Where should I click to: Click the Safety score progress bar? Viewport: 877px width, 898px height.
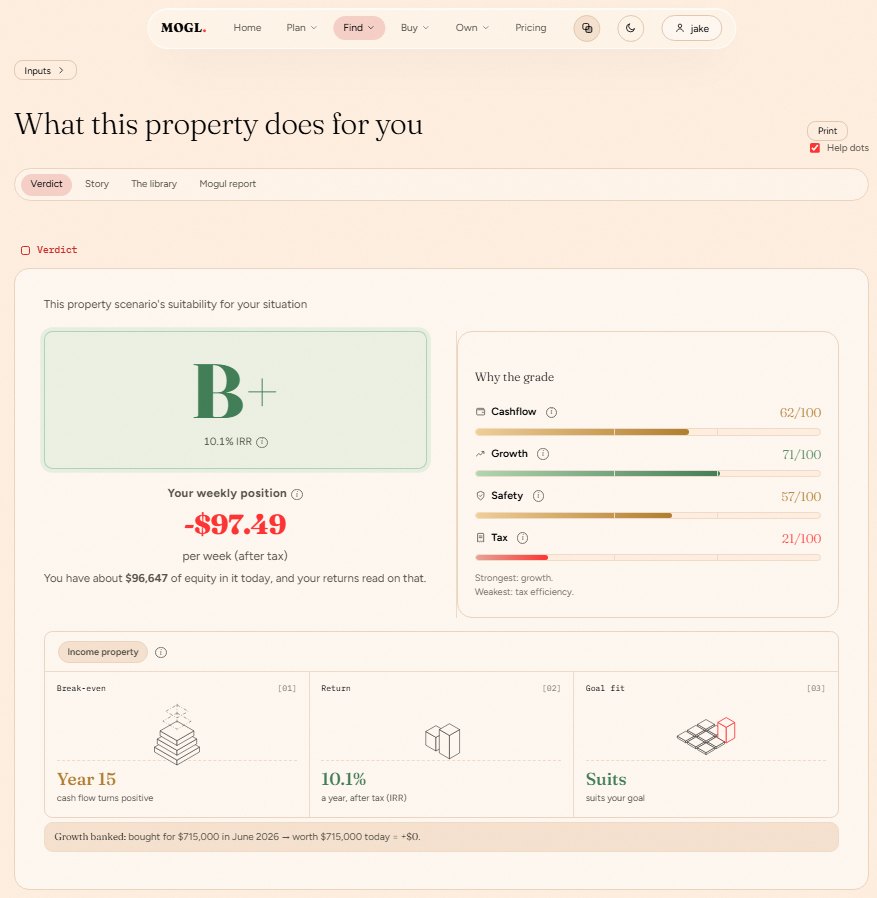648,515
